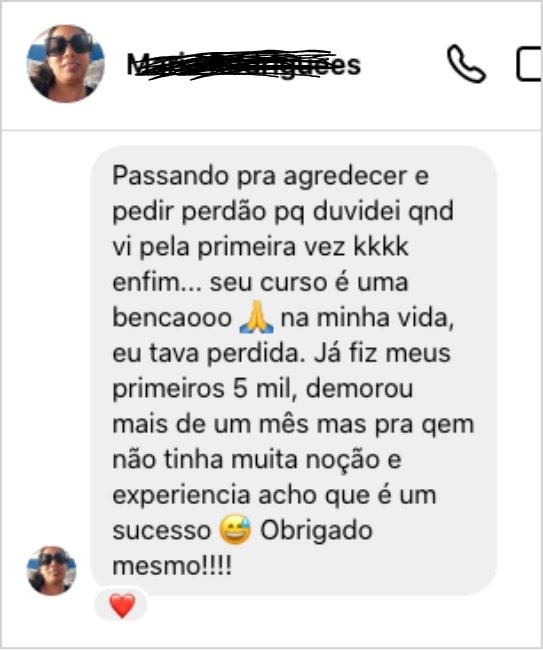This screenshot has height=650, width=543.
Task: Click the word "Passando" in the message
Action: click(170, 176)
